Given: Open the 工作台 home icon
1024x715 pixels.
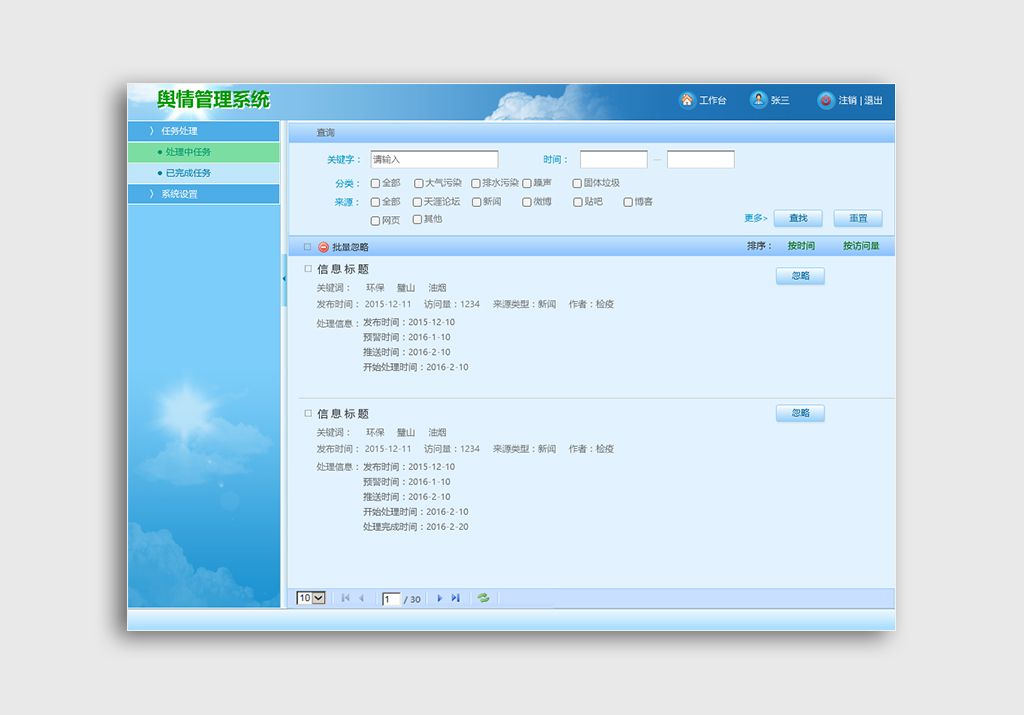Looking at the screenshot, I should point(686,100).
